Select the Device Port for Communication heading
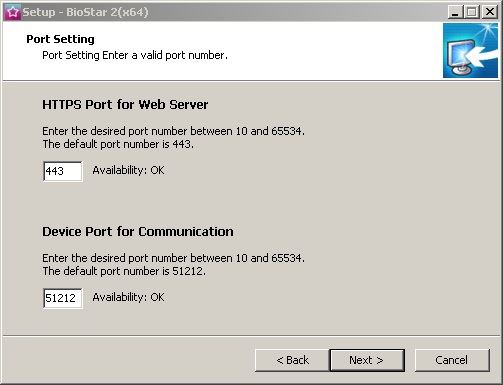Image resolution: width=503 pixels, height=385 pixels. pyautogui.click(x=138, y=232)
